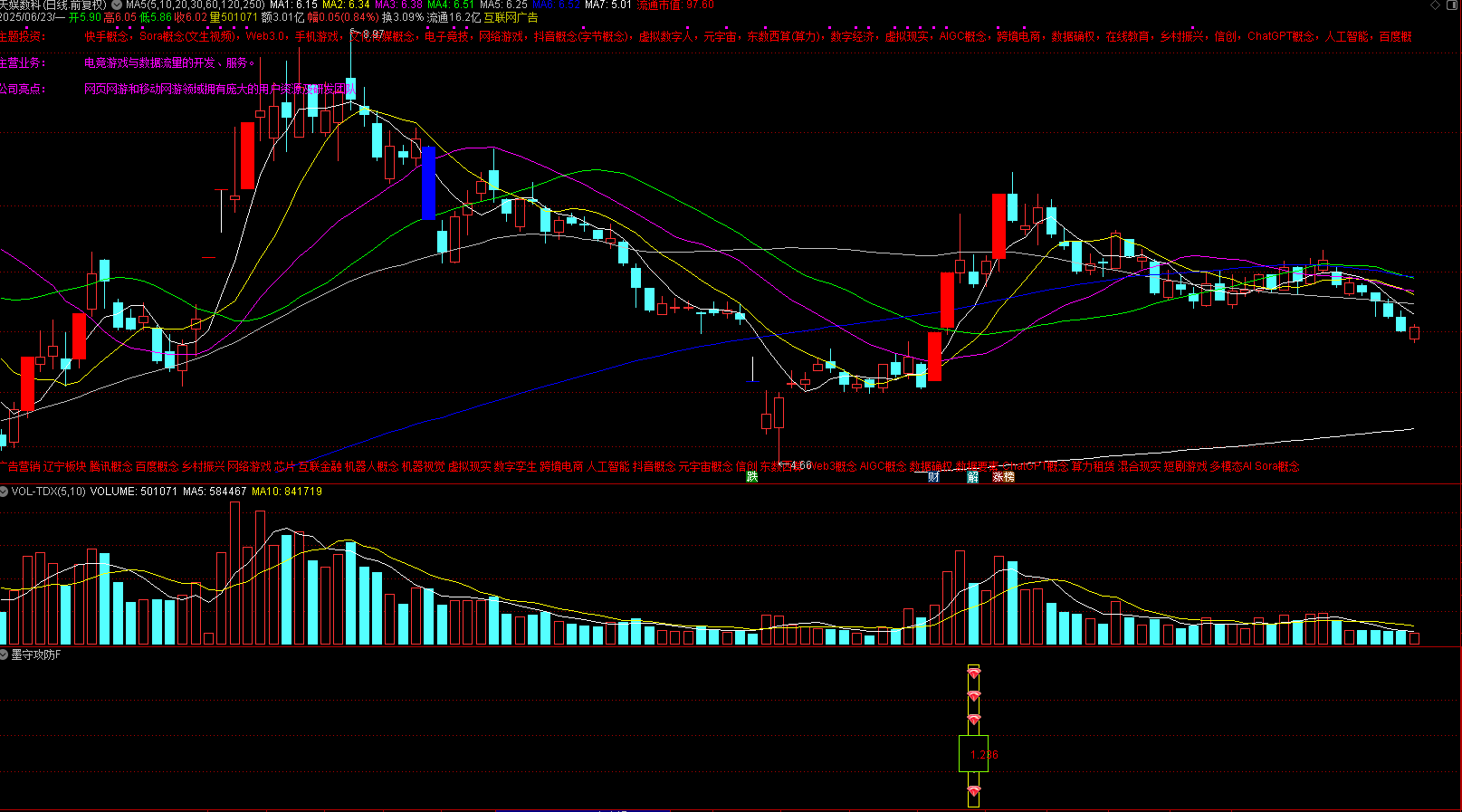Click the 公司亮点 description text
Screen dimensions: 1462x812
[x=220, y=89]
